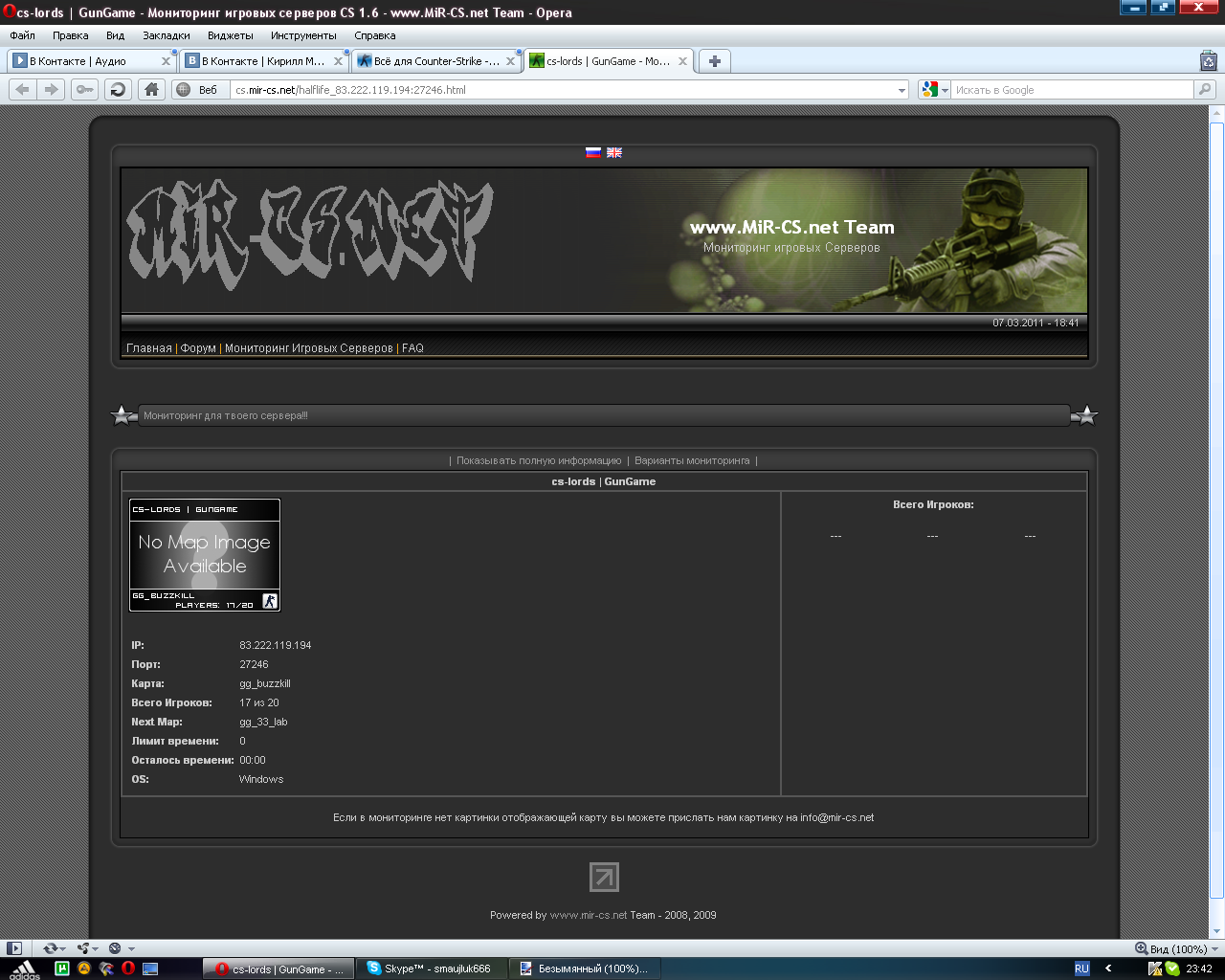1225x980 pixels.
Task: Click the RU language indicator
Action: [x=1081, y=969]
